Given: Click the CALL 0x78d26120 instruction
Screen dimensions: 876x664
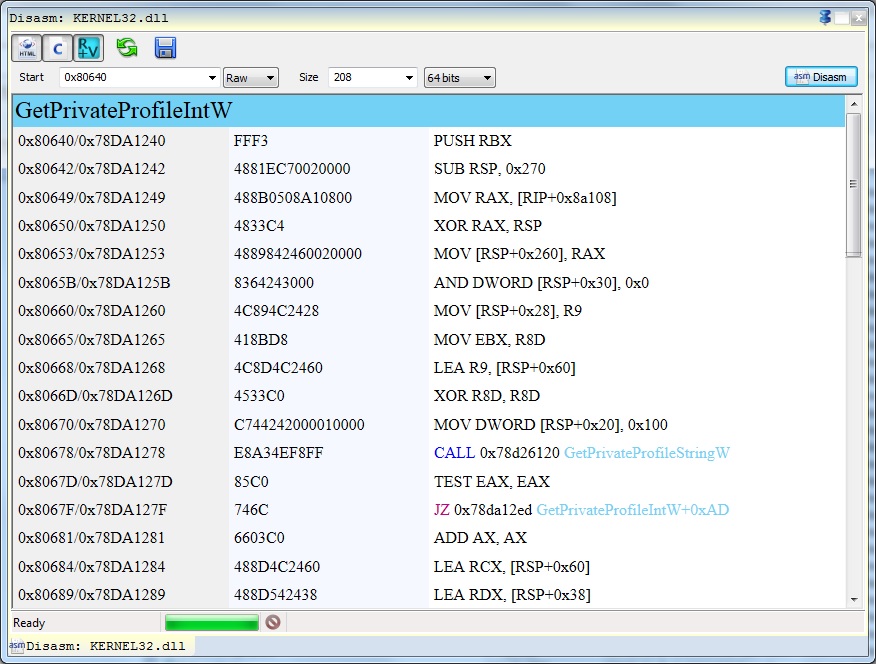Looking at the screenshot, I should [x=497, y=453].
